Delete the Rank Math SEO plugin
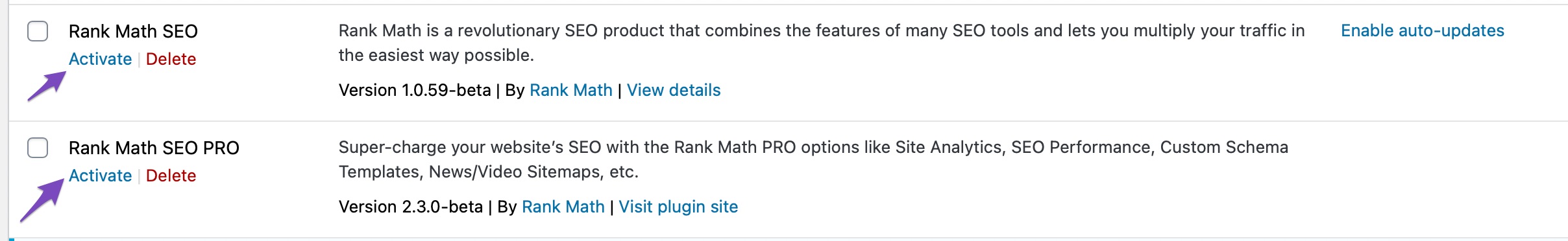Screen dimensions: 1568x241 point(171,59)
